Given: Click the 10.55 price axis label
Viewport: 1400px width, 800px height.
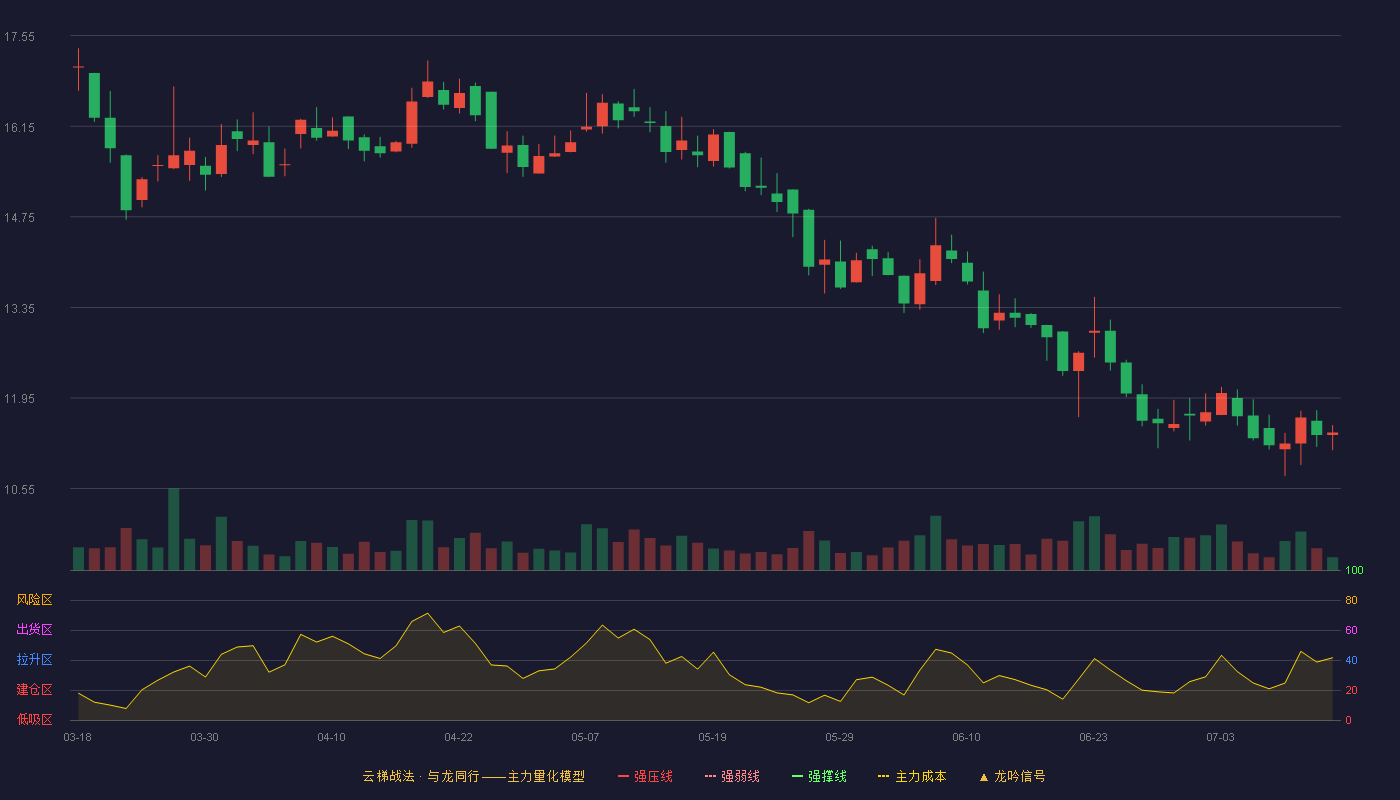Looking at the screenshot, I should 19,489.
